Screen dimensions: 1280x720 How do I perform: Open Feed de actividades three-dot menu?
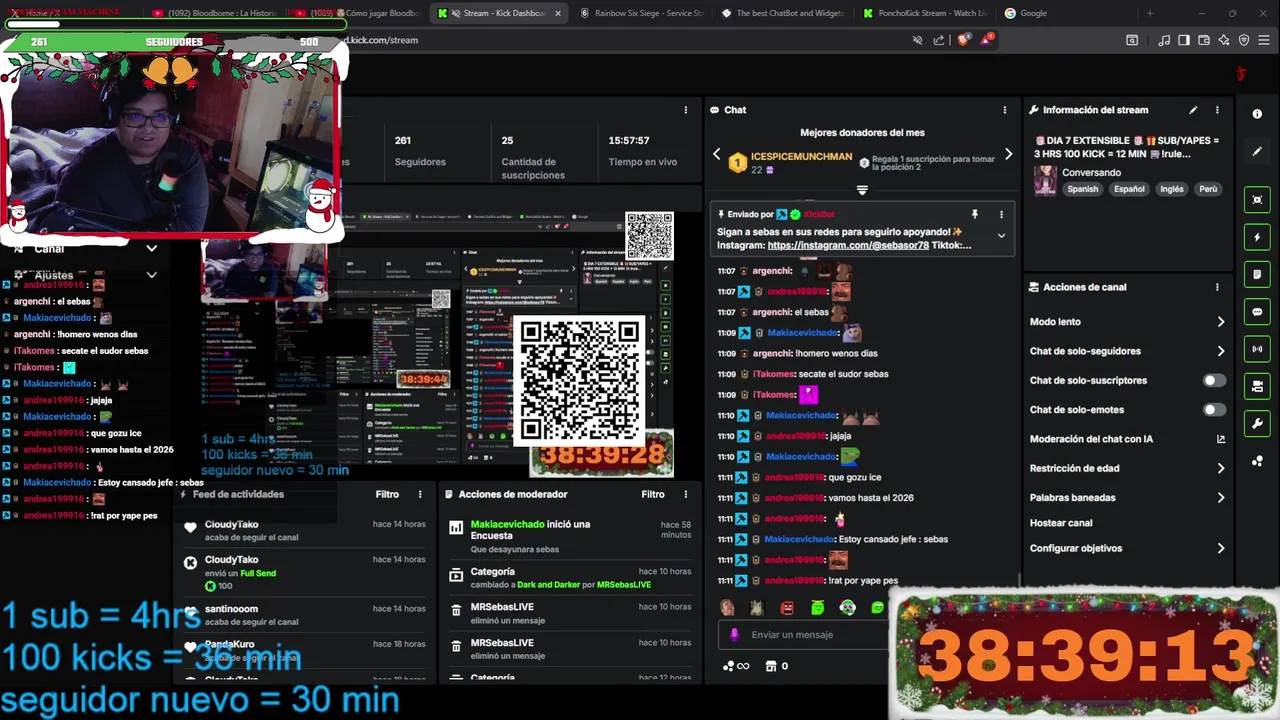(420, 494)
